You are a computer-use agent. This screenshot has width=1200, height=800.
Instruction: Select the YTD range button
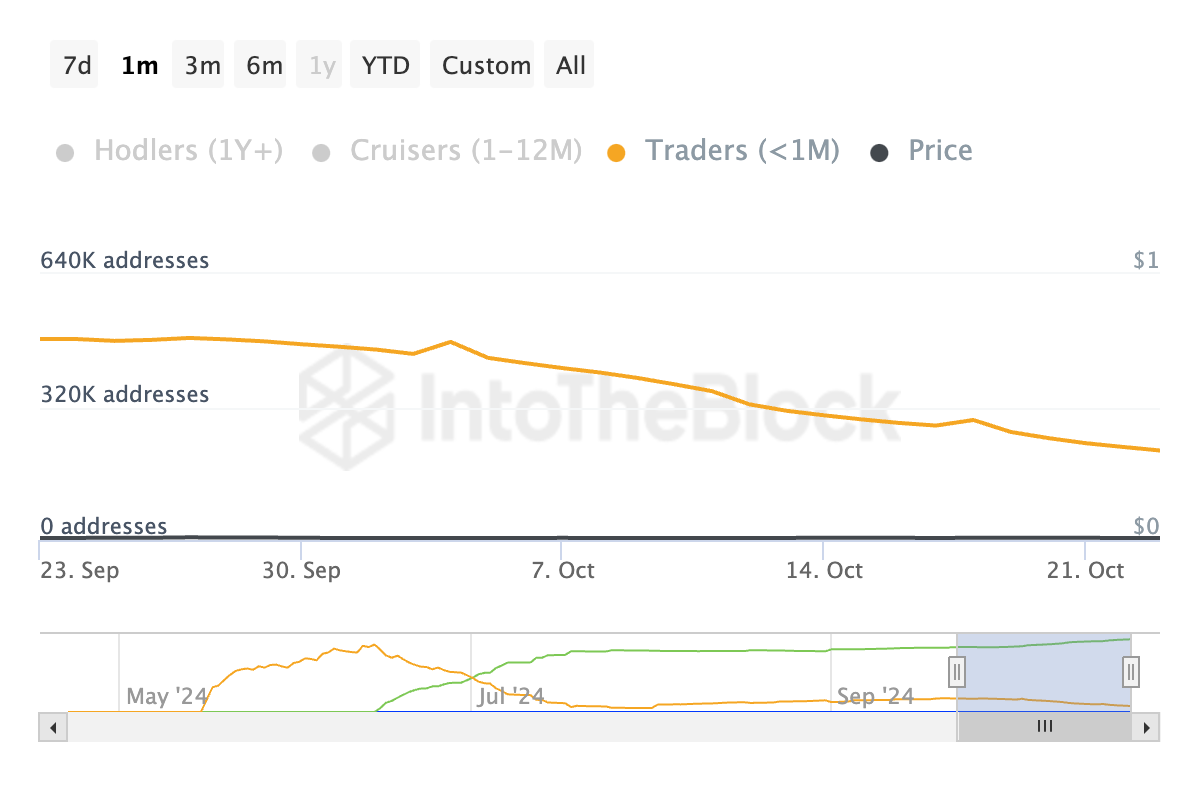pyautogui.click(x=386, y=66)
